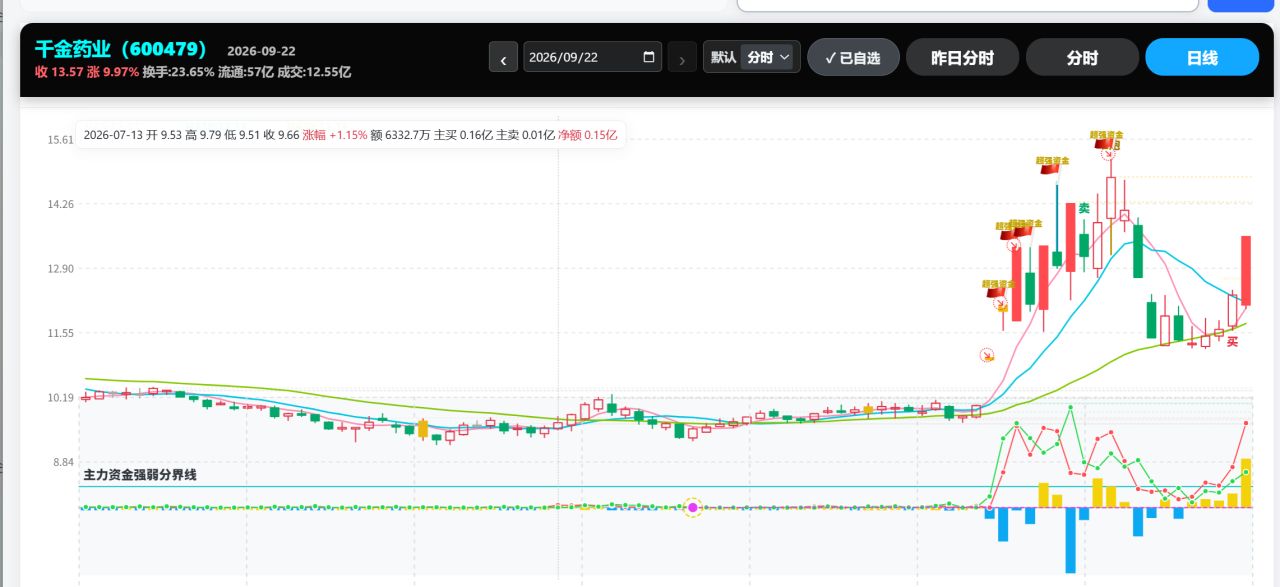
Task: Click the 收 13.57 closing price text
Action: [x=59, y=72]
